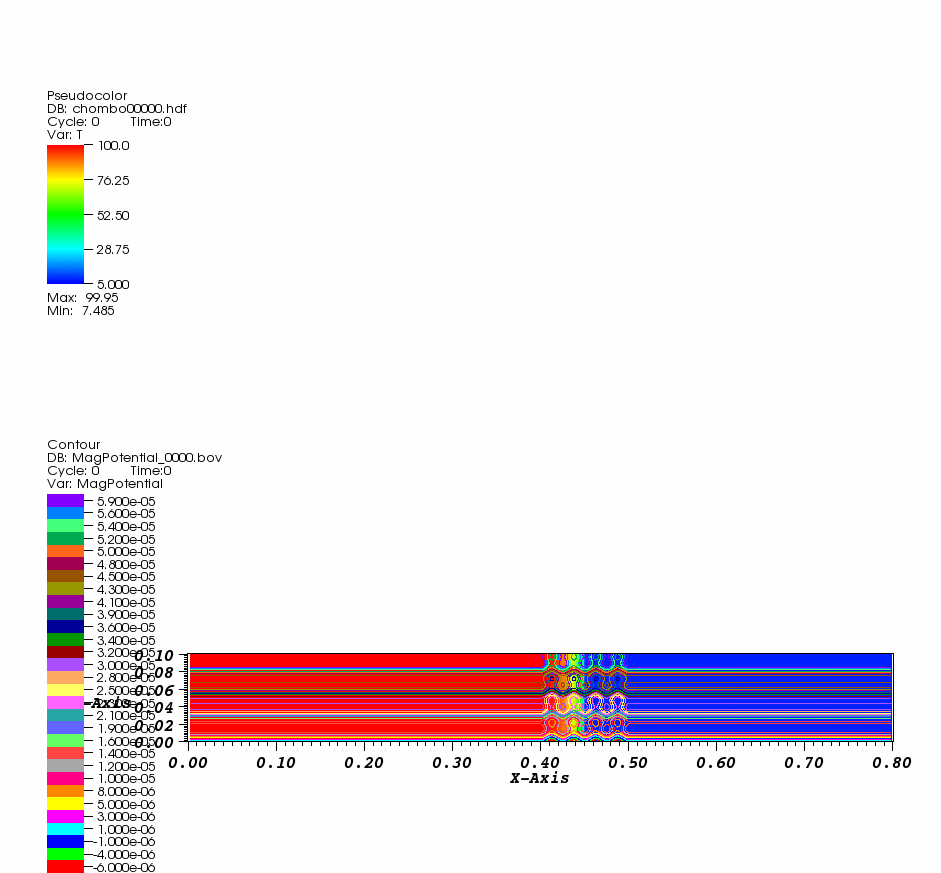Click the 0.60 X-axis tick label
This screenshot has height=873, width=941.
(716, 763)
